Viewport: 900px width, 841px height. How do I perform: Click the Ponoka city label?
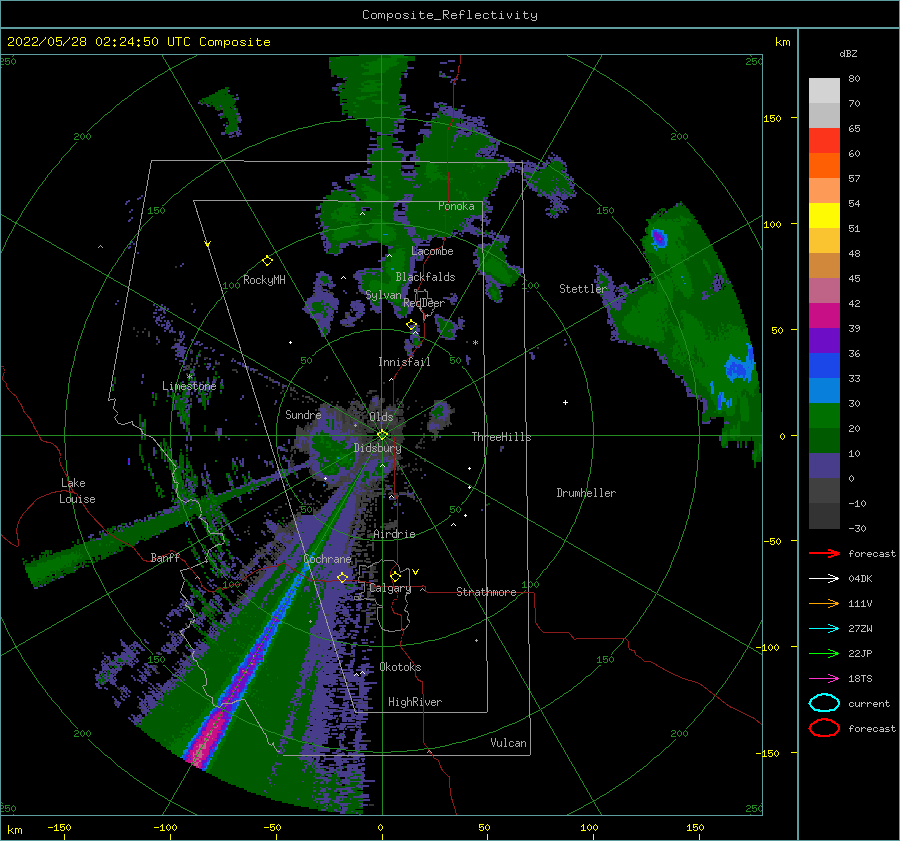tap(456, 206)
